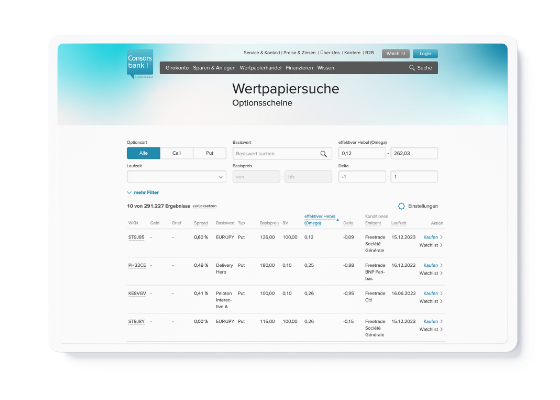Open the Wertpapierhandel menu

(260, 68)
